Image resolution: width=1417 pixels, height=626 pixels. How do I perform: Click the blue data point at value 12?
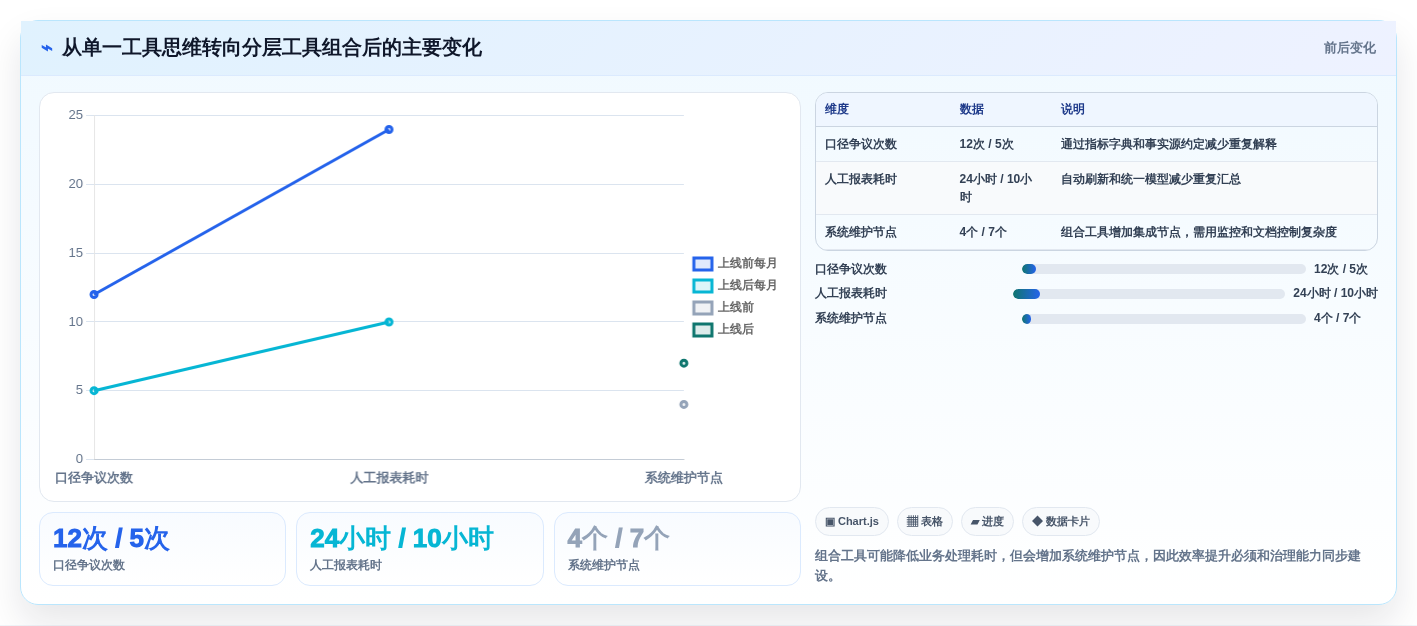pyautogui.click(x=94, y=295)
